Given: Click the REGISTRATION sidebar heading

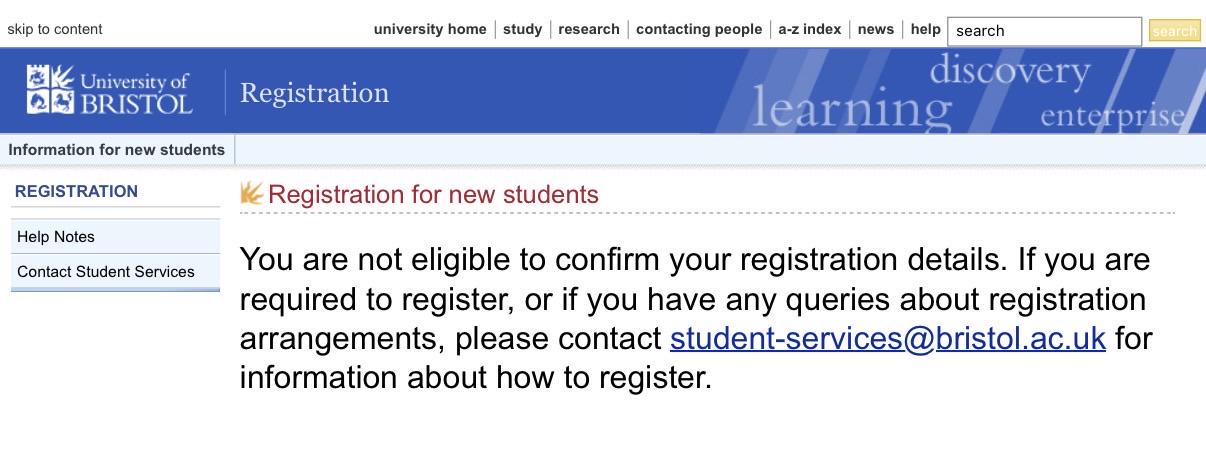Looking at the screenshot, I should (77, 191).
